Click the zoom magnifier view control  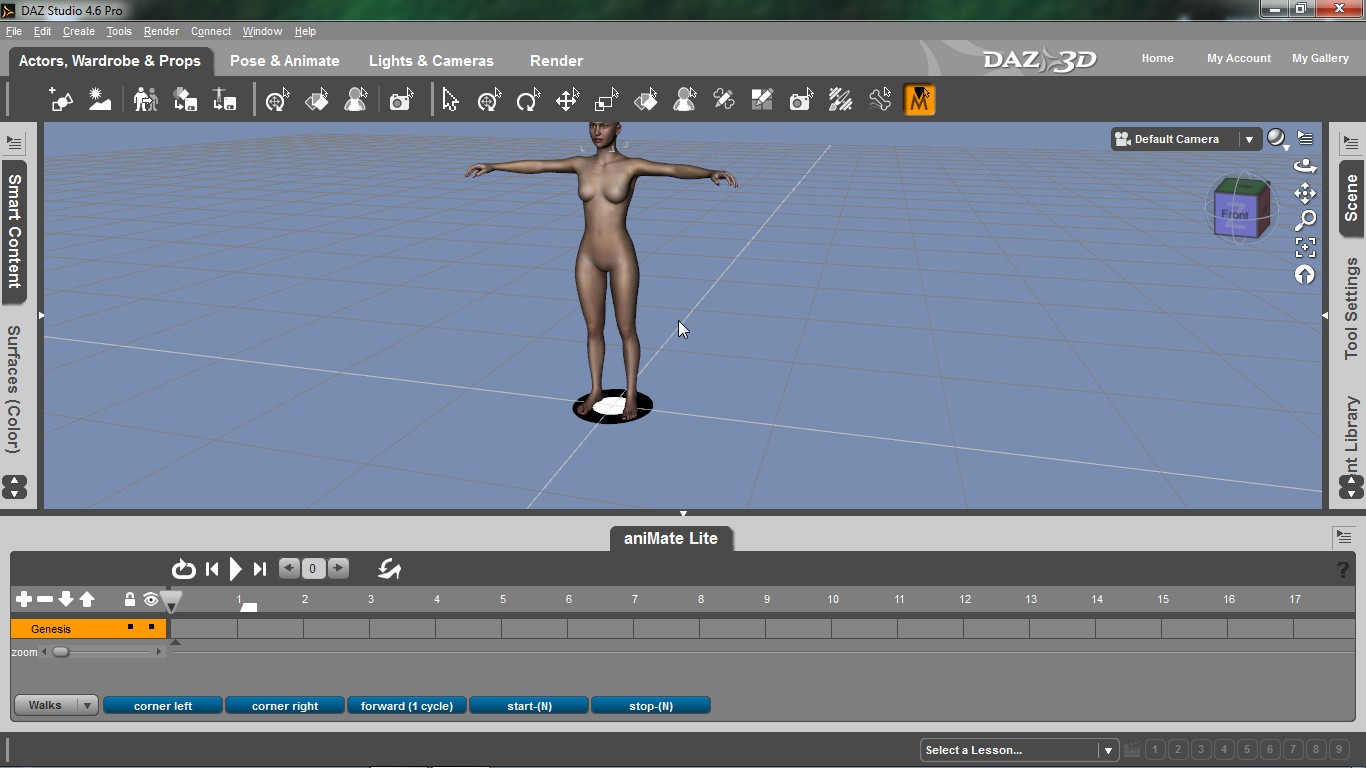click(x=1305, y=220)
